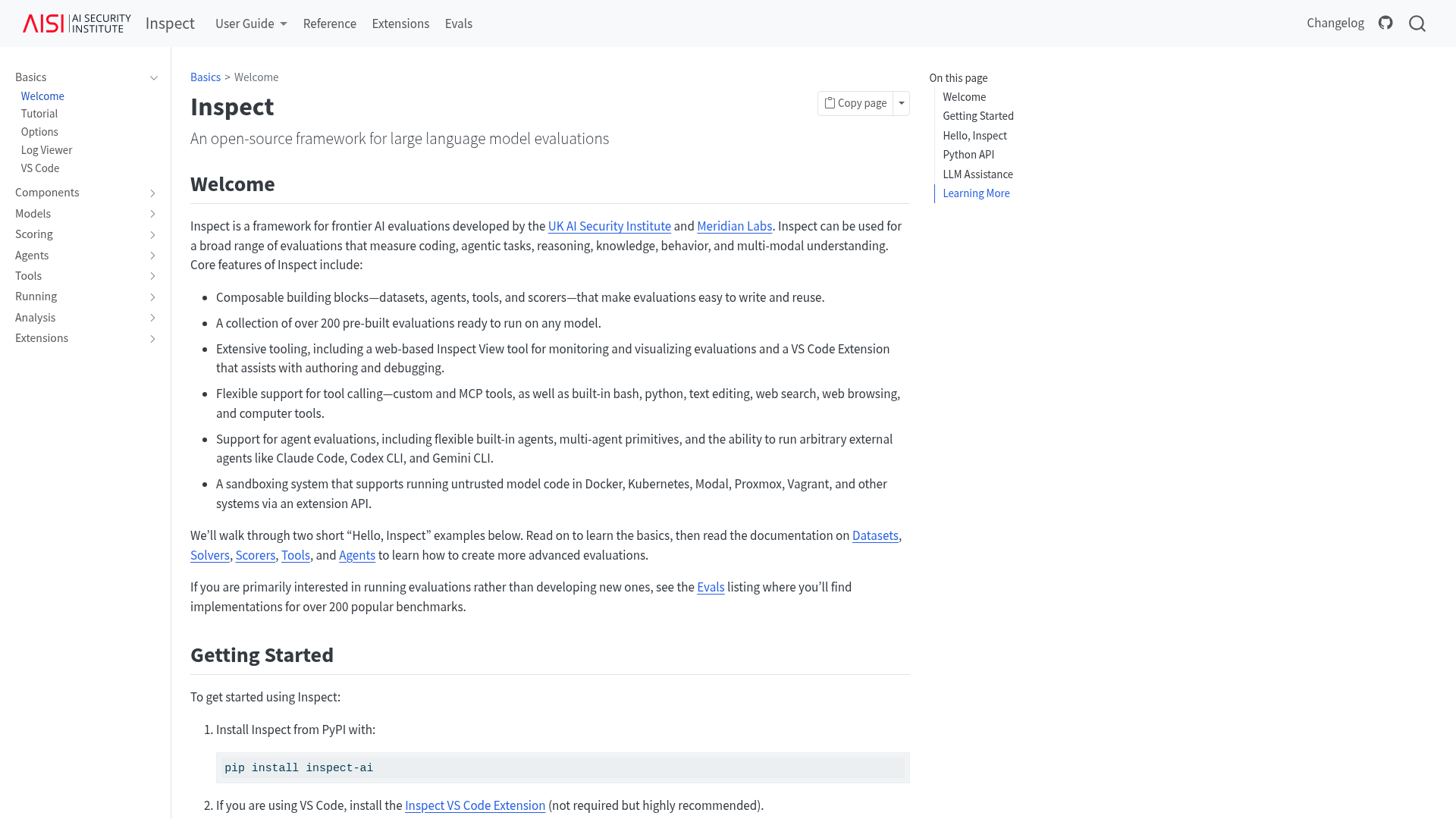Jump to Hello, Inspect section
This screenshot has width=1456, height=819.
(x=974, y=136)
